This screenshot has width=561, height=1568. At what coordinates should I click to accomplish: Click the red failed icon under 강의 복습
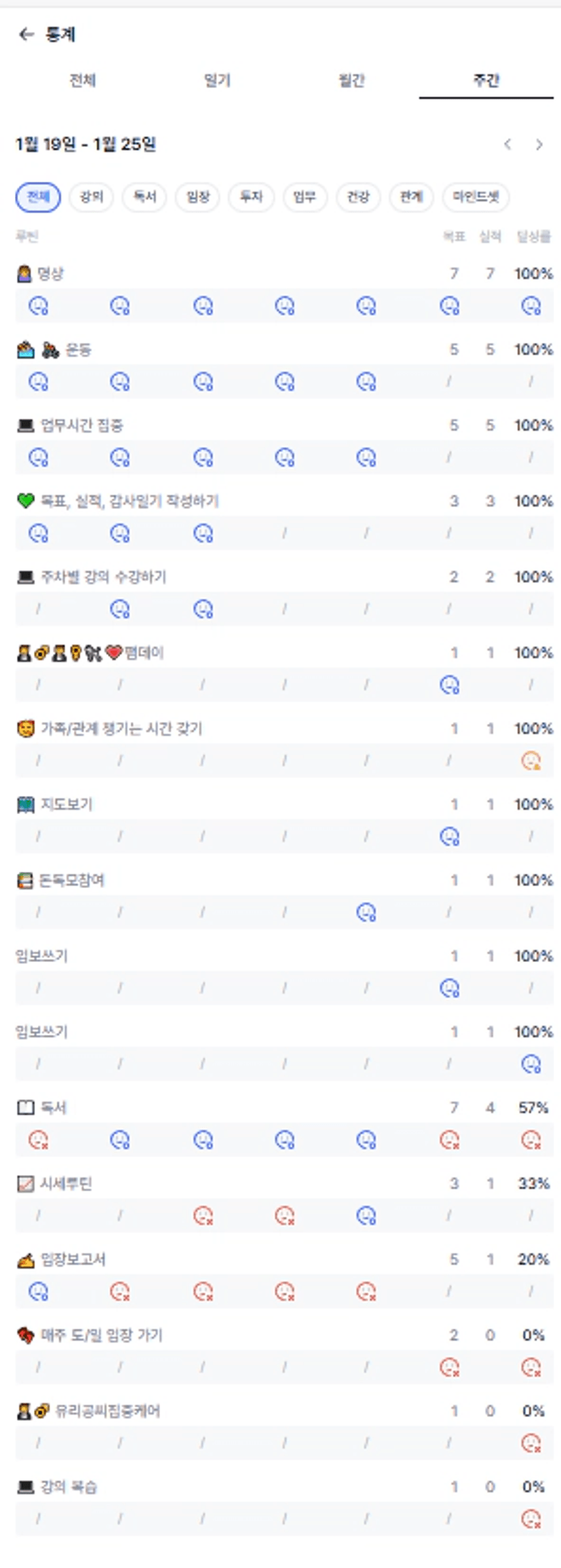point(530,1519)
